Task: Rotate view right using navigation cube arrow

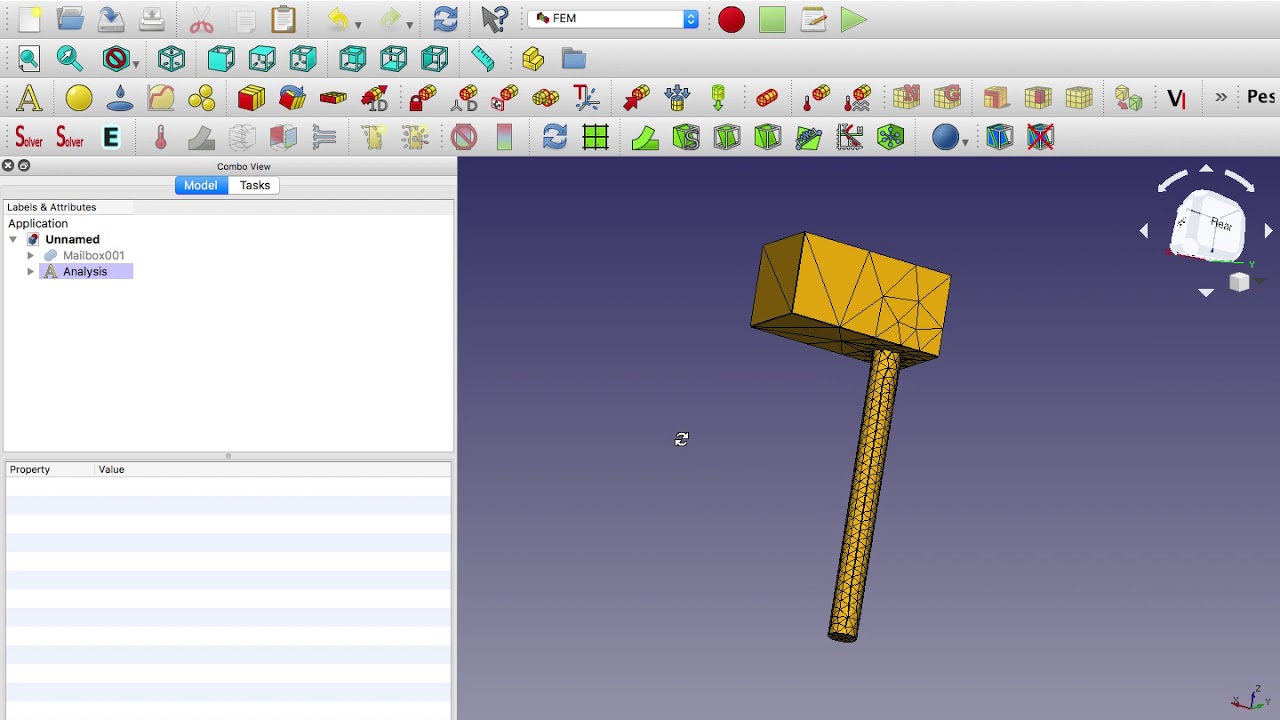Action: [x=1268, y=231]
